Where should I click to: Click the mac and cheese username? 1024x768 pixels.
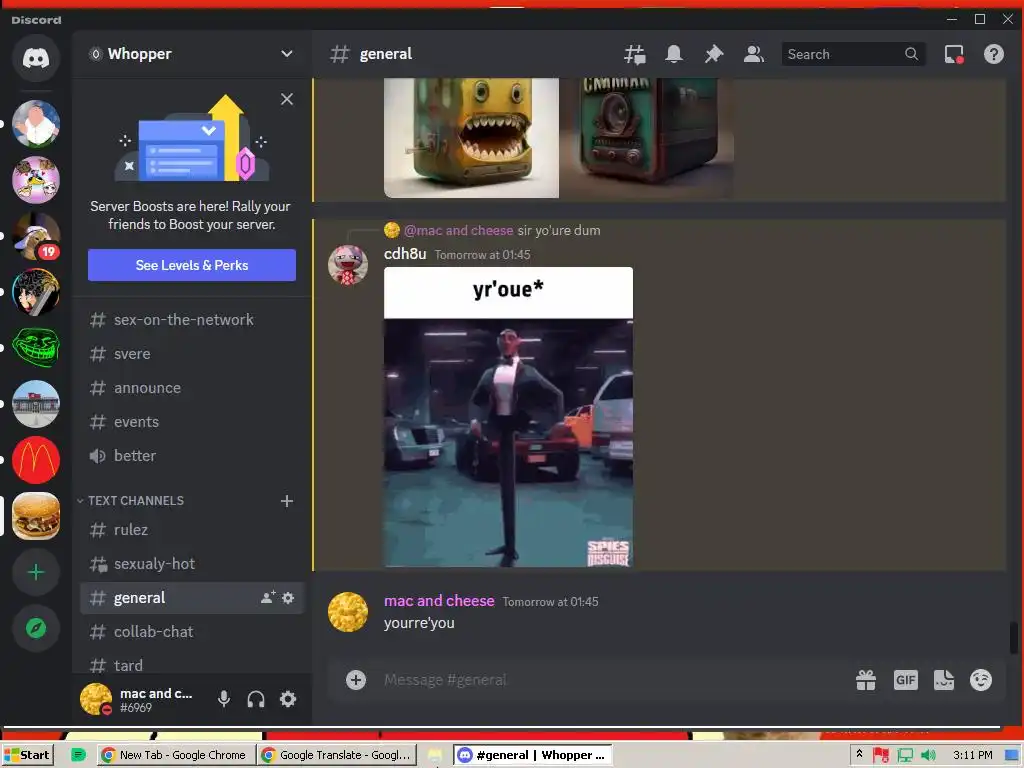pos(439,601)
